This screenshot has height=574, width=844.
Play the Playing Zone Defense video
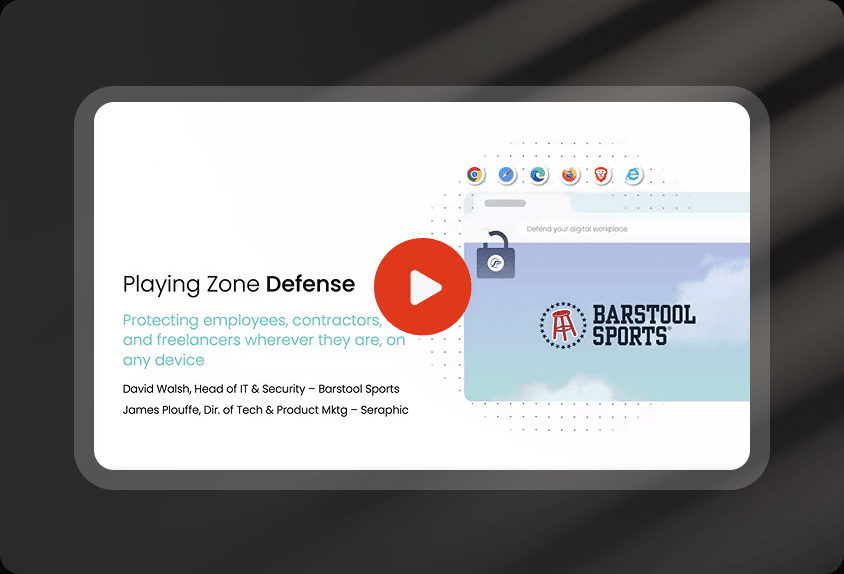tap(422, 287)
